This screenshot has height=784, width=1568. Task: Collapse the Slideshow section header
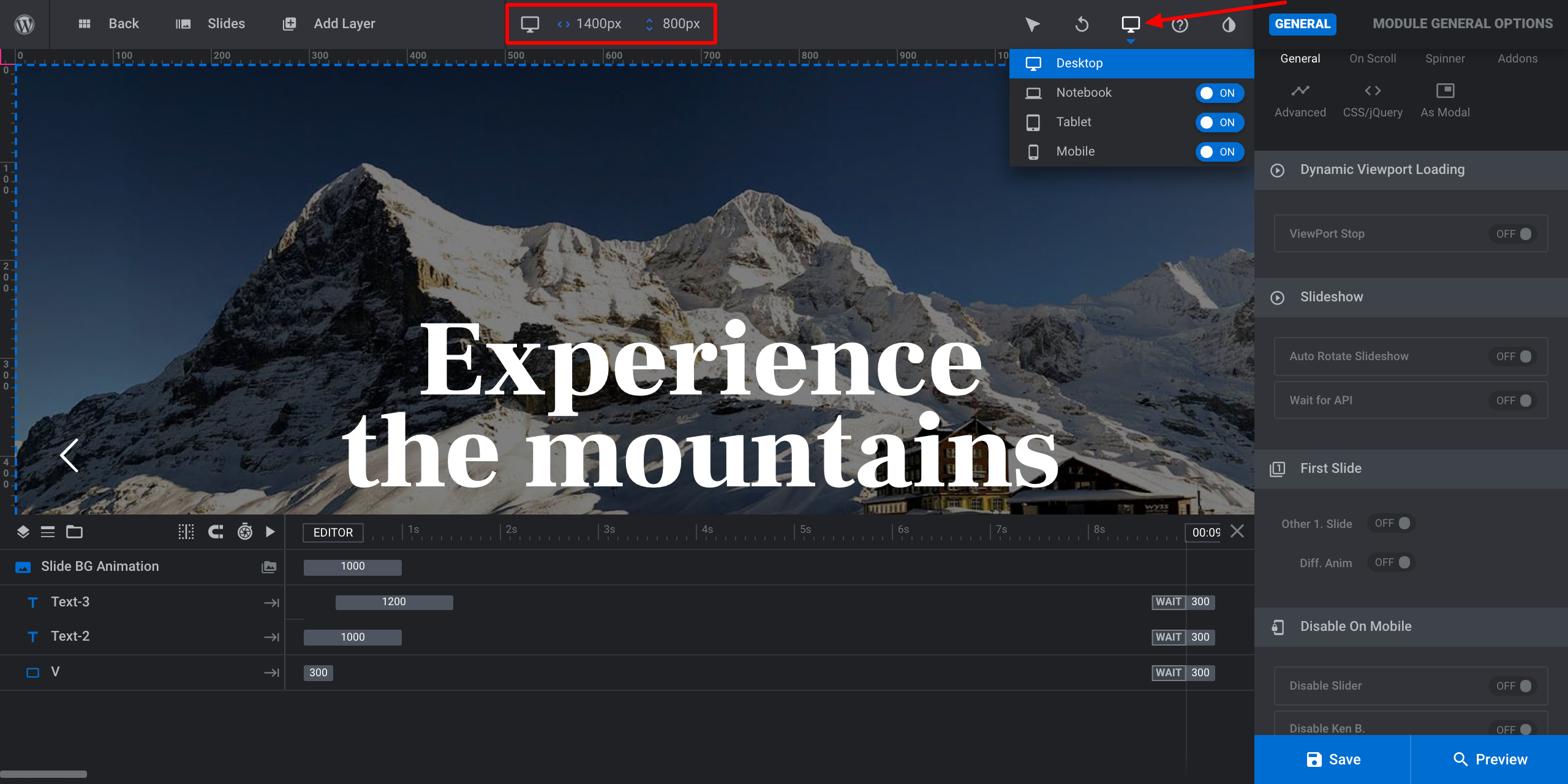tap(1332, 297)
